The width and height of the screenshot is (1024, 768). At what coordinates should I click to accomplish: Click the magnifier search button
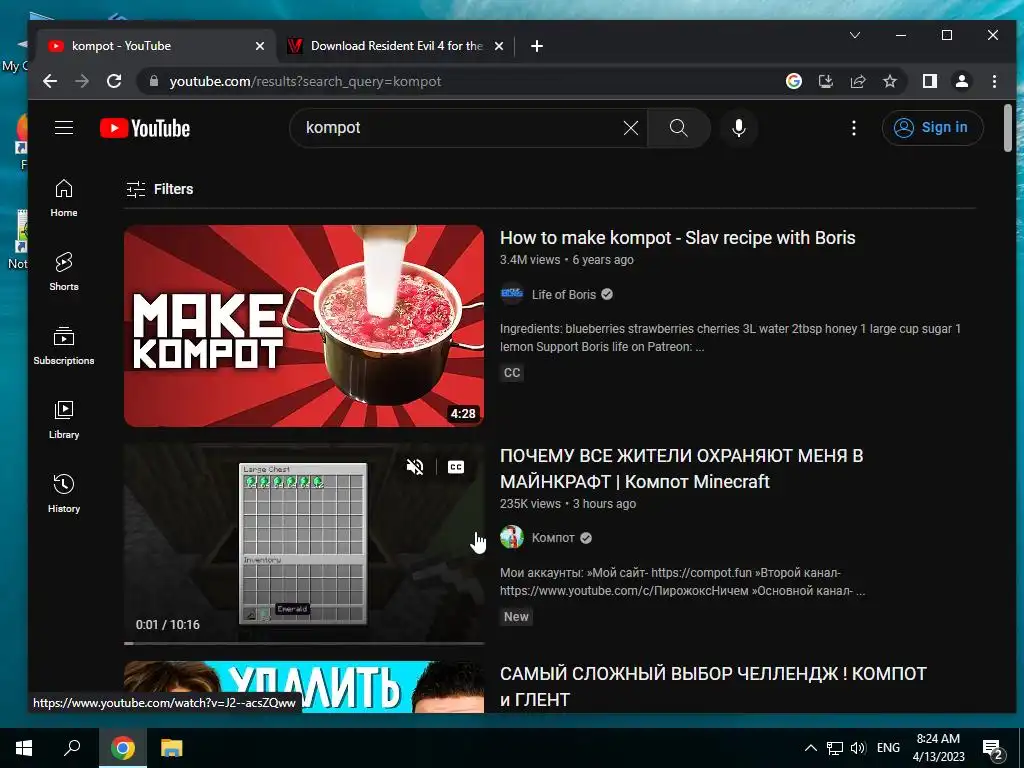(679, 128)
